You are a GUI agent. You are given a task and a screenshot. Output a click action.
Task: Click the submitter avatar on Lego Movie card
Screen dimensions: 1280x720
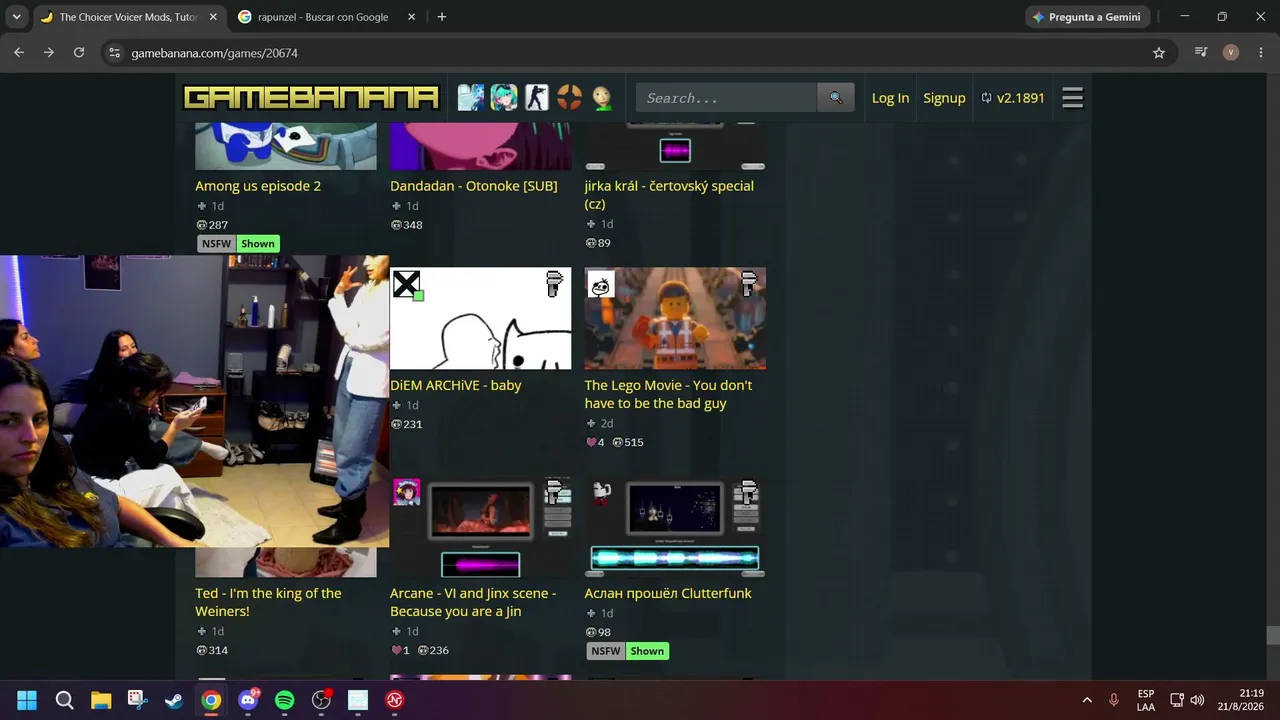point(600,285)
